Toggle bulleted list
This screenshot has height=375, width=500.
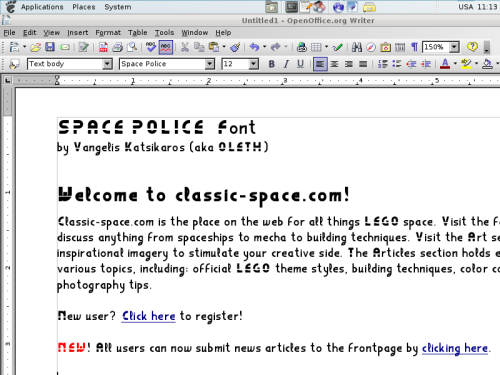click(397, 64)
